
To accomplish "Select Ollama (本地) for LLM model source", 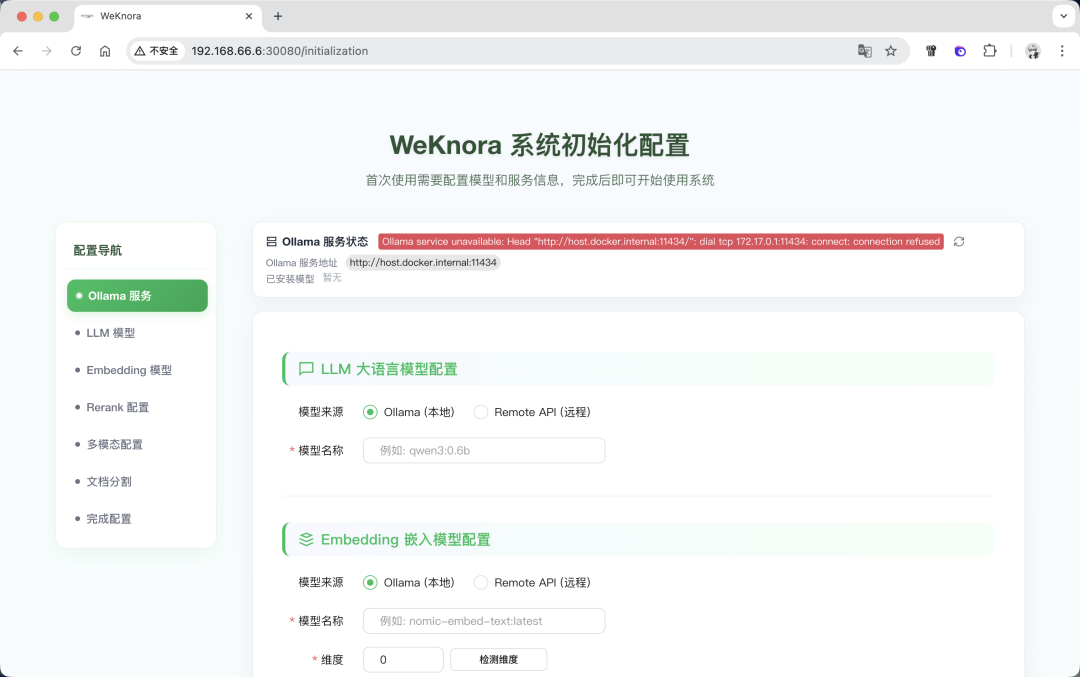I will (409, 412).
